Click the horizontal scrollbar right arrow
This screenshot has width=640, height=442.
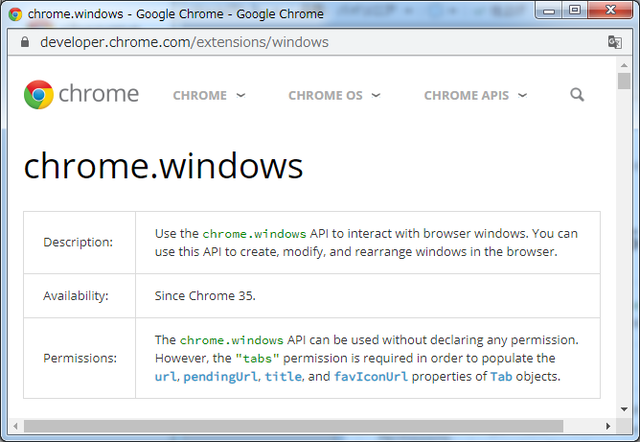coord(608,426)
